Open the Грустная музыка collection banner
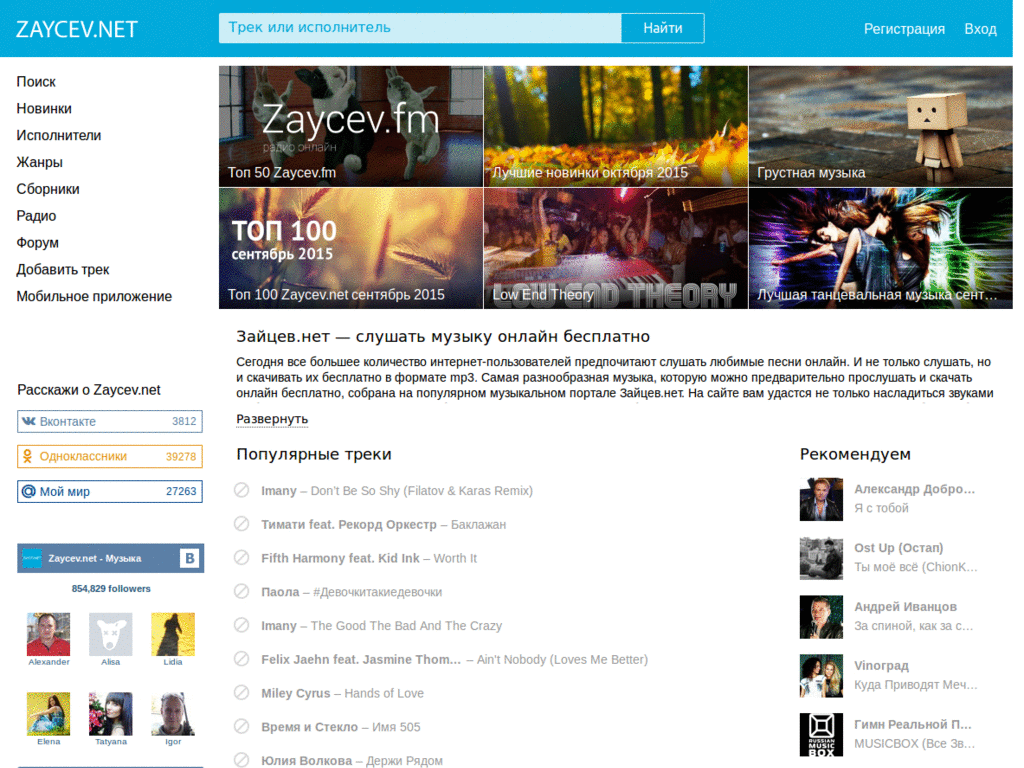Image resolution: width=1024 pixels, height=768 pixels. coord(880,126)
